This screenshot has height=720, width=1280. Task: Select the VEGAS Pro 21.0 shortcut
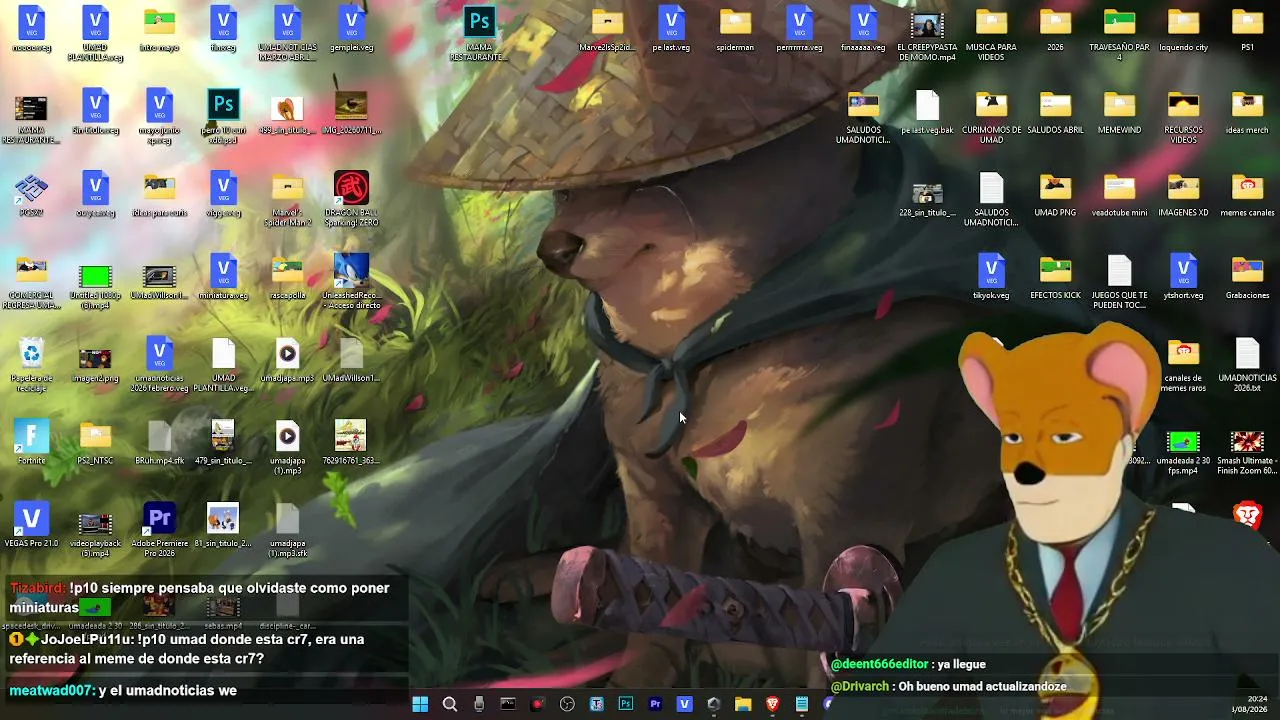(x=31, y=525)
